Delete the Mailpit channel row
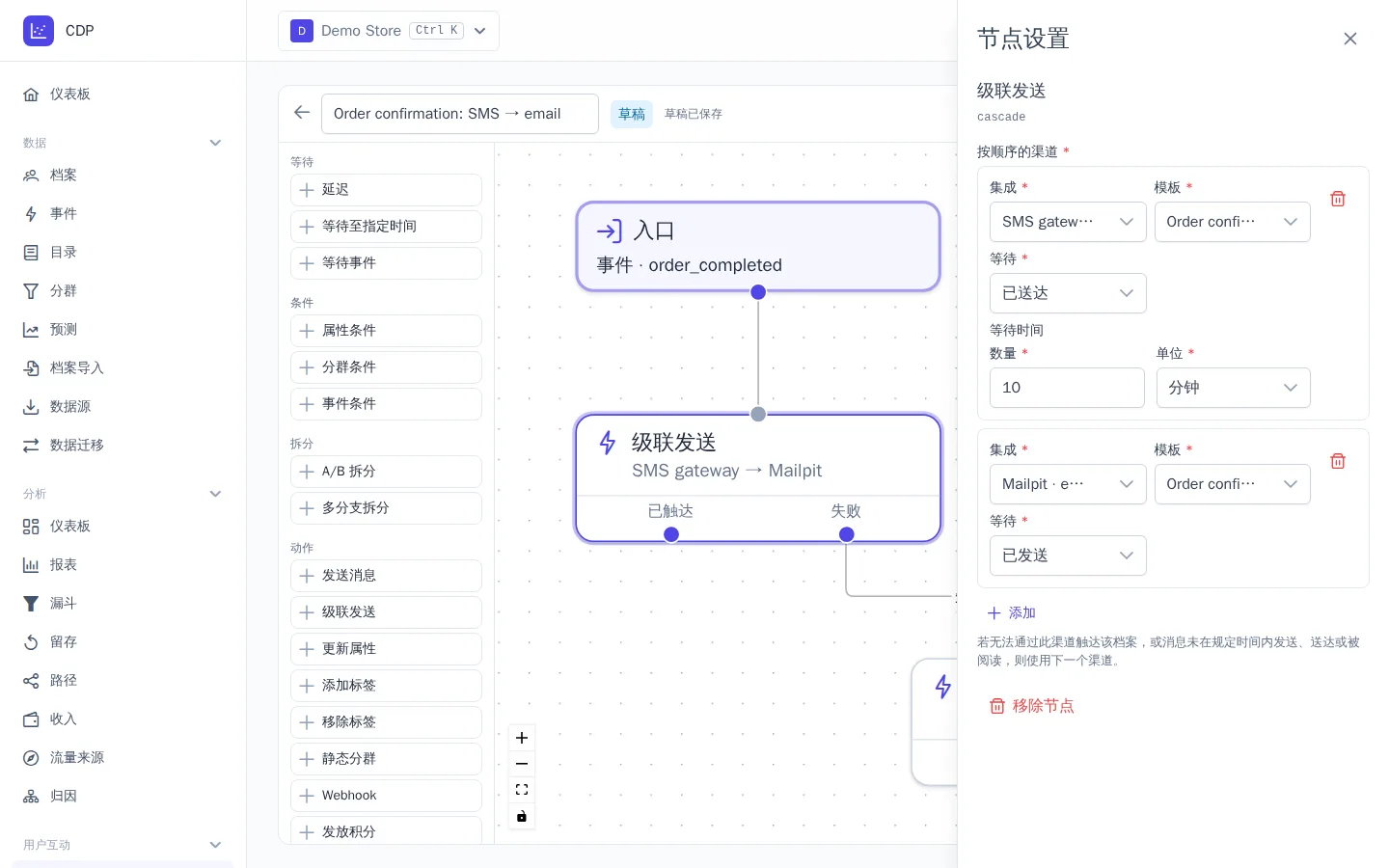Screen dimensions: 1389x868 tap(1338, 461)
